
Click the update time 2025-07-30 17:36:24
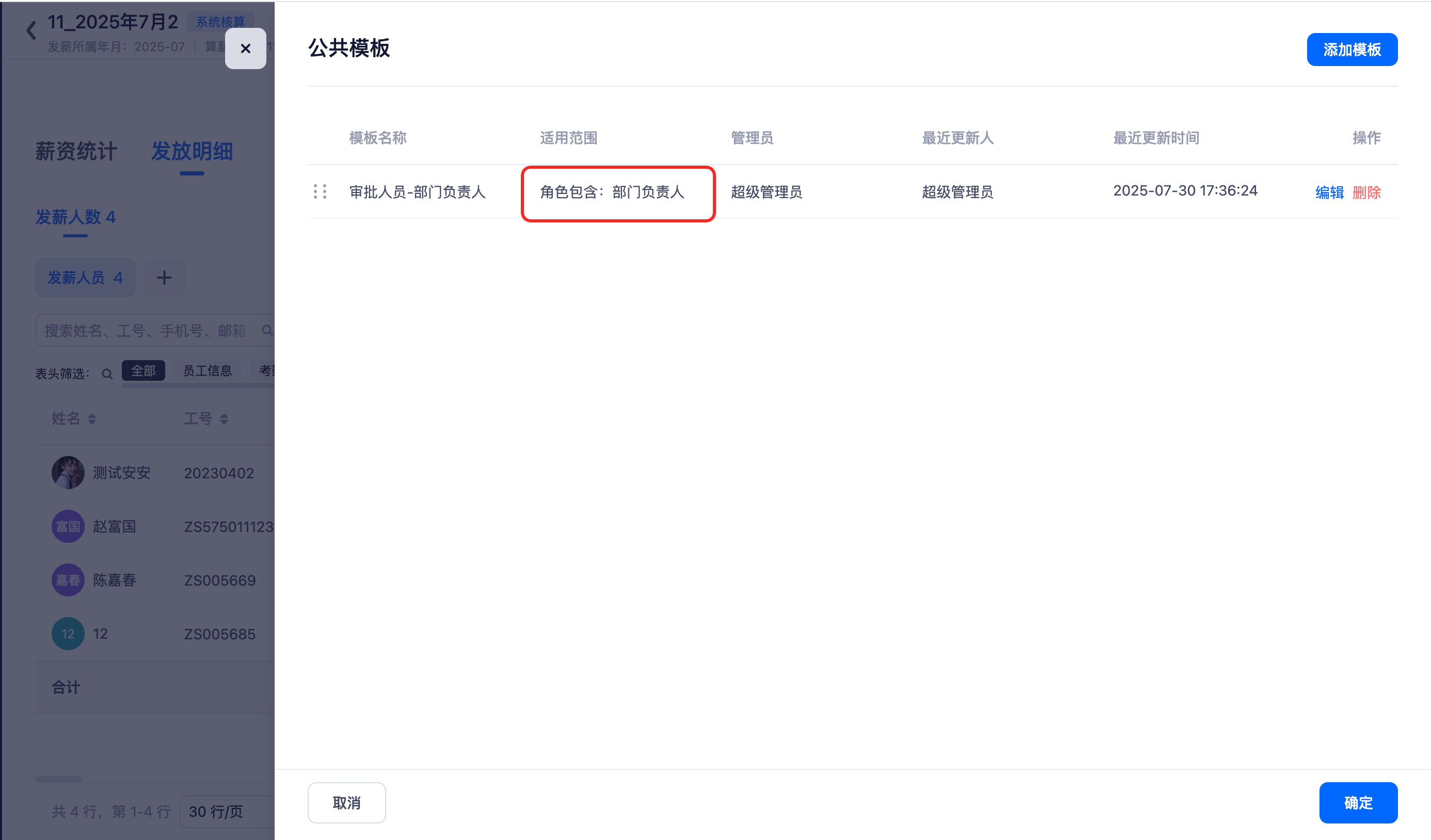[1185, 191]
